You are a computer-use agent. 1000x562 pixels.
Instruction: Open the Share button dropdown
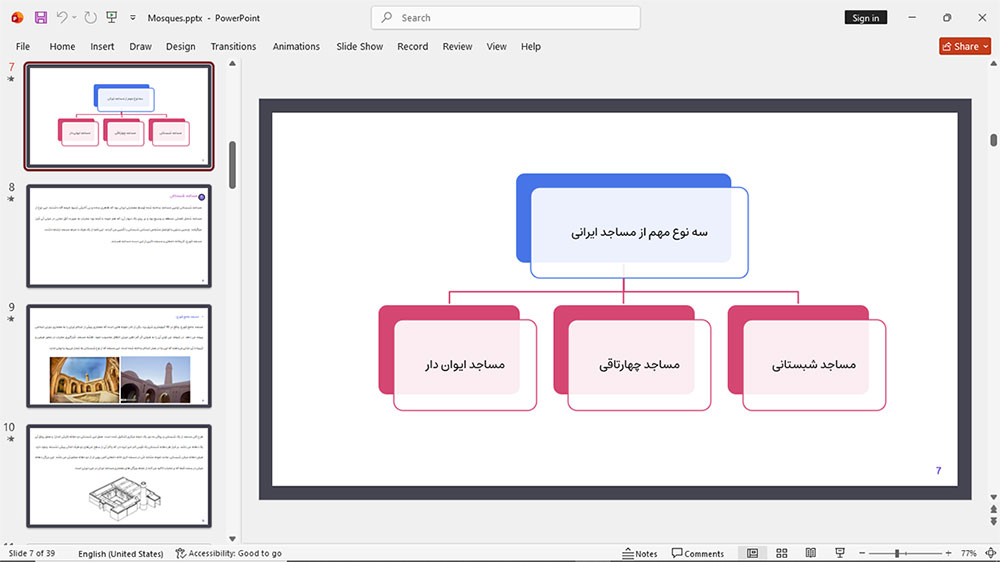click(986, 46)
